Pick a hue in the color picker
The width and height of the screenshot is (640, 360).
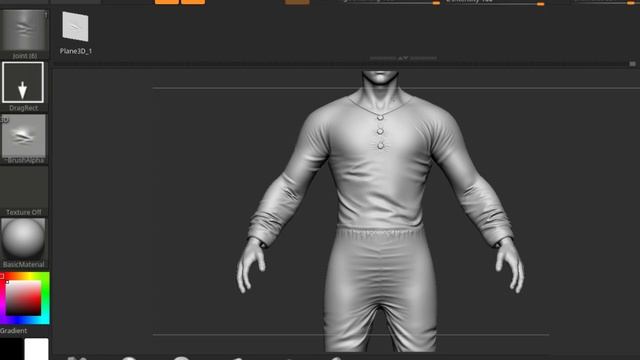coord(24,298)
